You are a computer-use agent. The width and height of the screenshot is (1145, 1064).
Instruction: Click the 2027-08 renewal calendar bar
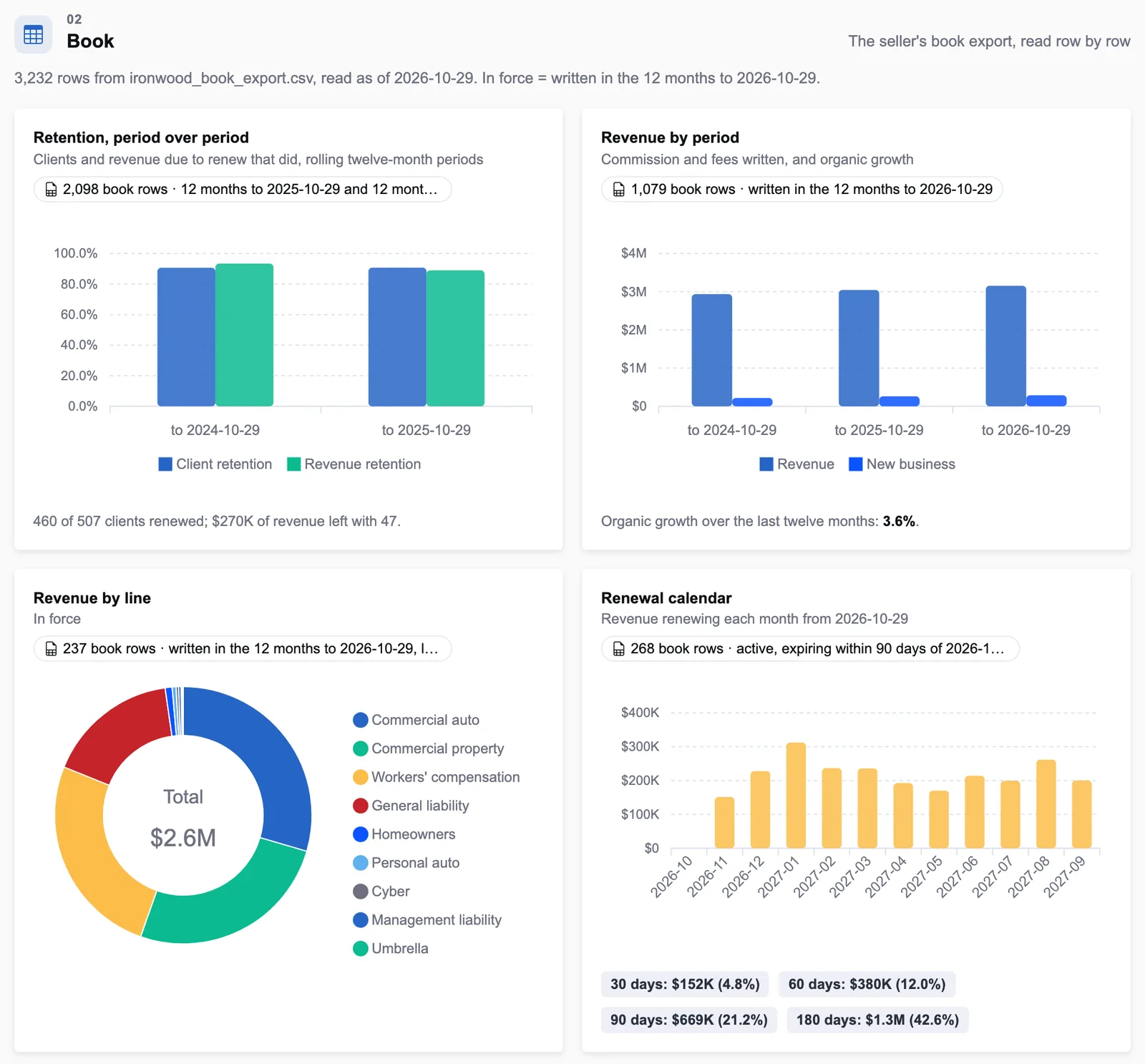click(x=1046, y=804)
